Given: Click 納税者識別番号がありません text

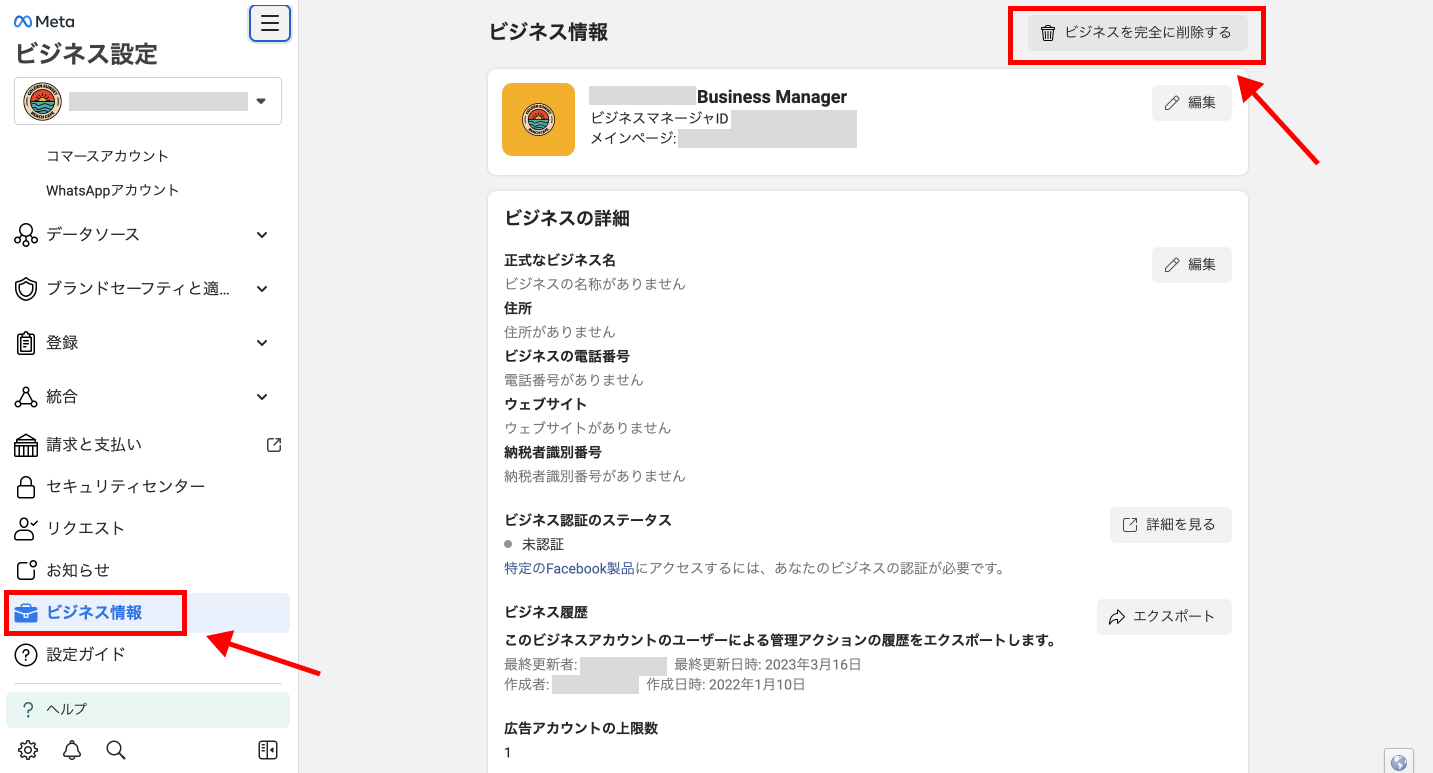Looking at the screenshot, I should pos(595,476).
